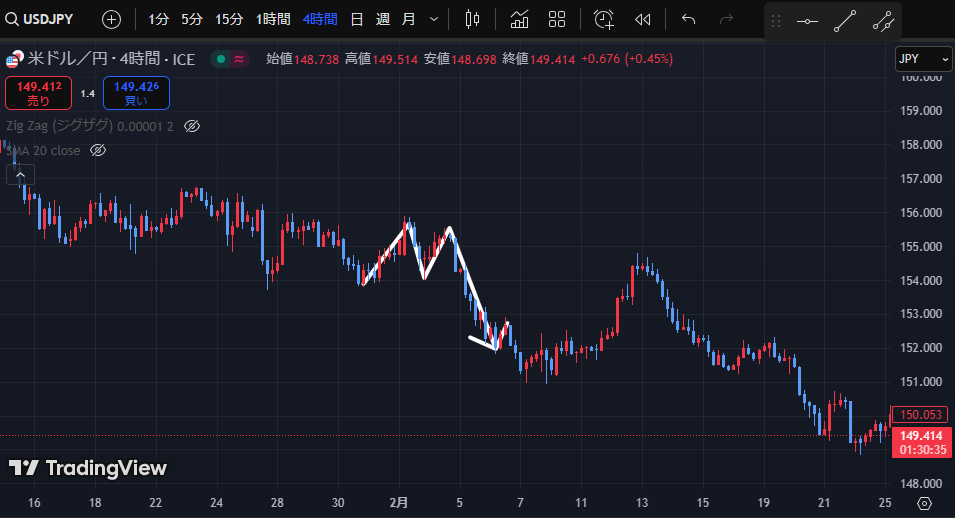This screenshot has width=955, height=518.
Task: Redo the chart action
Action: [x=726, y=20]
